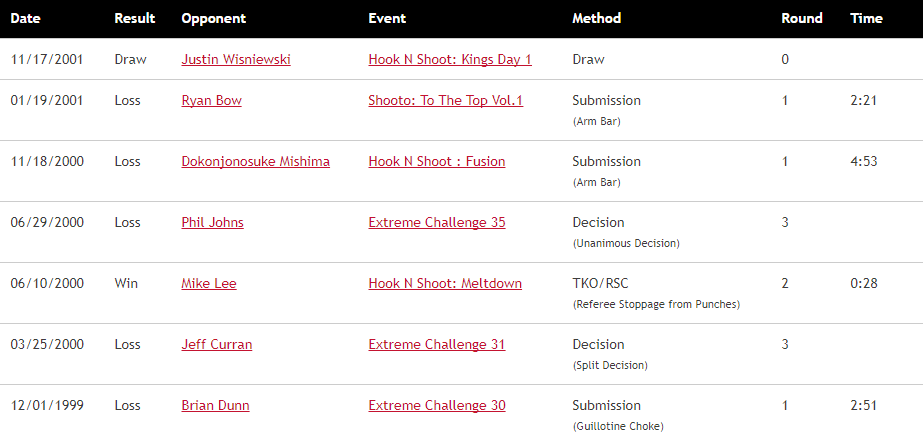
Task: Click the Result column header
Action: [135, 18]
